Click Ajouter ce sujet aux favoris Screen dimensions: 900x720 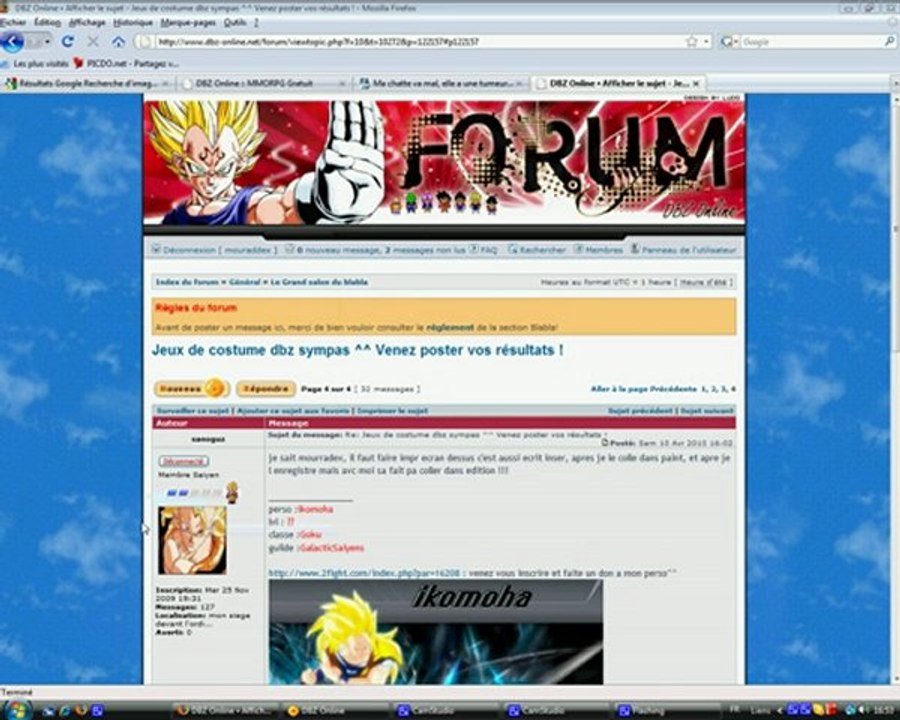pos(293,411)
